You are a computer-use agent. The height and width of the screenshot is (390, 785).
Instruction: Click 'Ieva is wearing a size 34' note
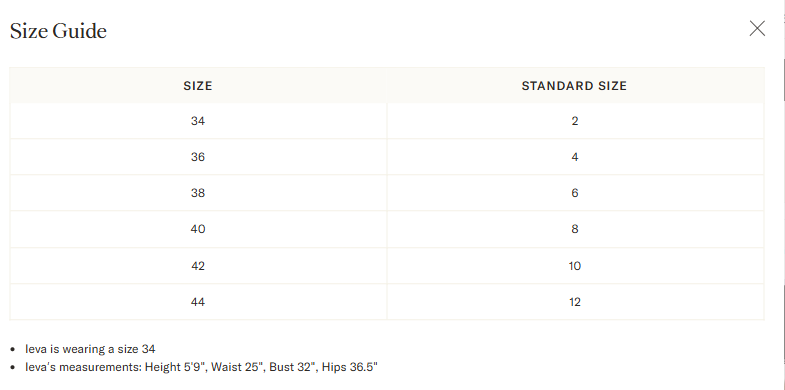coord(90,348)
